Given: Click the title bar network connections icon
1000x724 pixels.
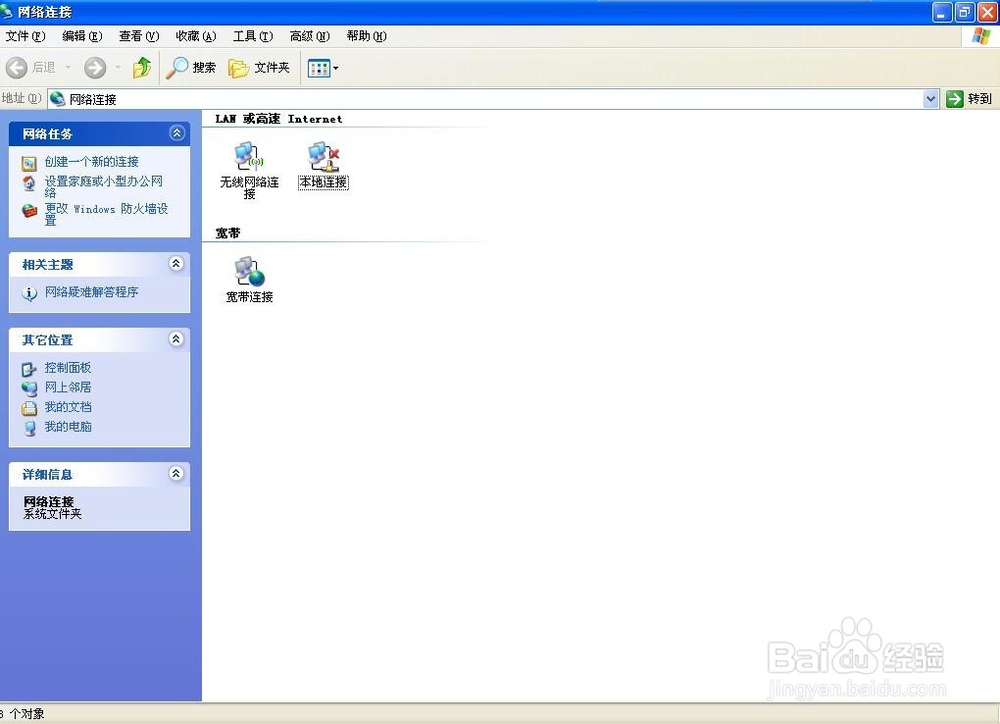Looking at the screenshot, I should pos(6,11).
